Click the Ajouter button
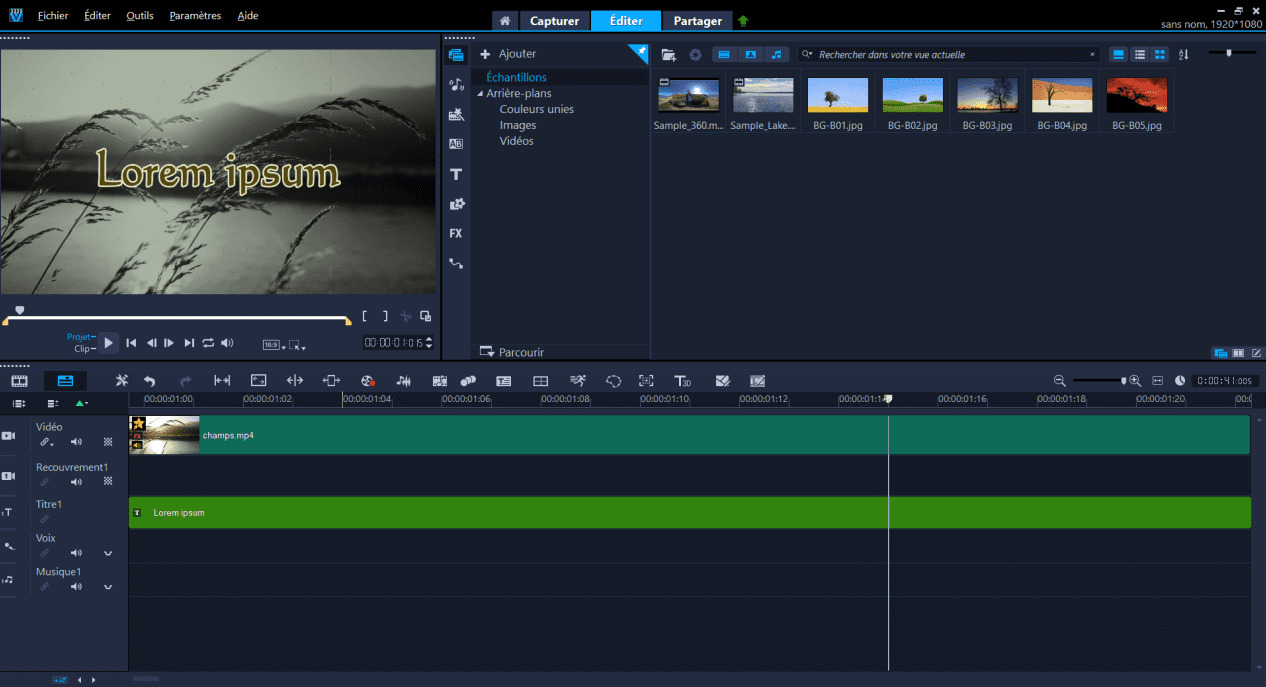 508,54
